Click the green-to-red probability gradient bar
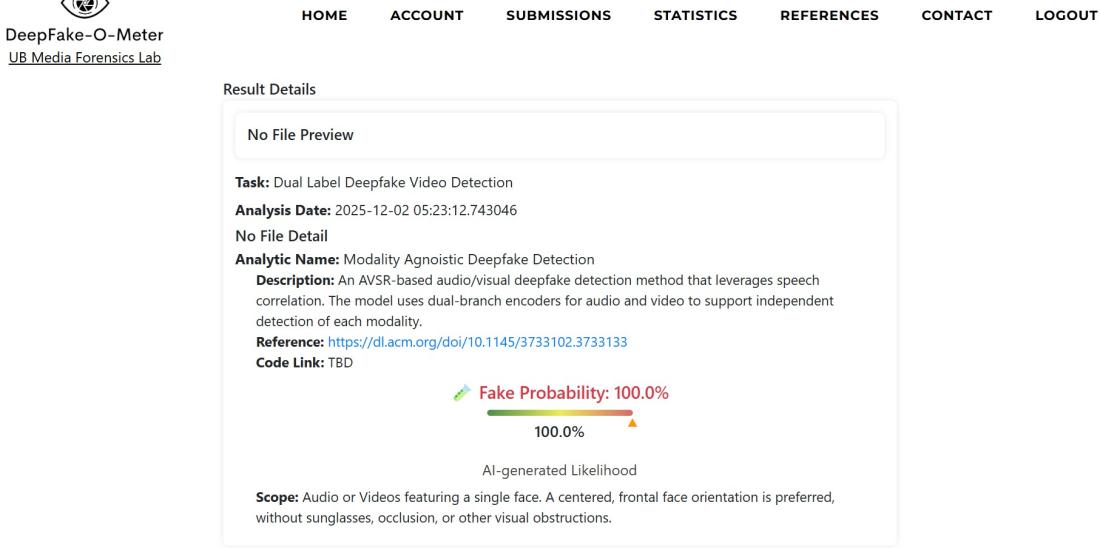This screenshot has height=548, width=1100. 560,412
